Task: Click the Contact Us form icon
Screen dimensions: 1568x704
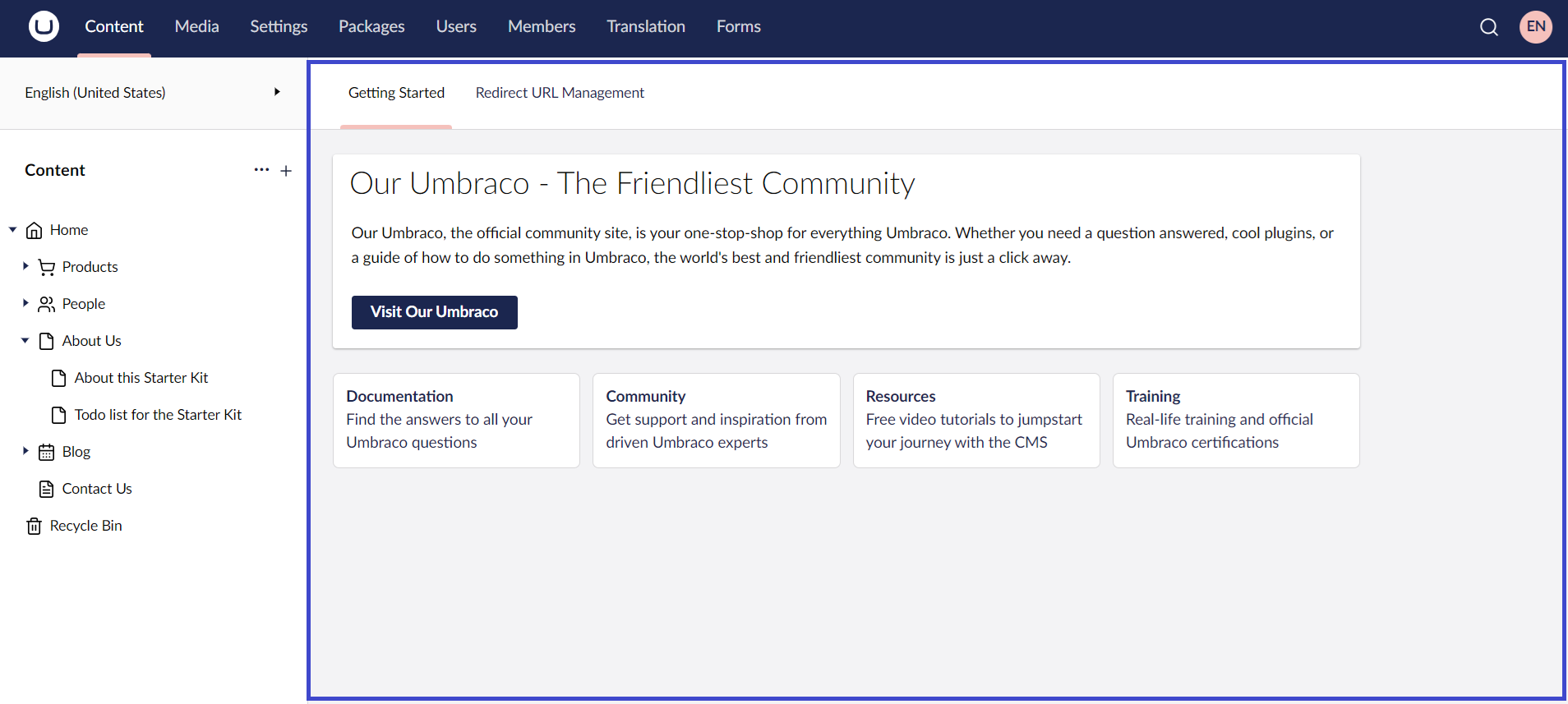Action: (x=47, y=489)
